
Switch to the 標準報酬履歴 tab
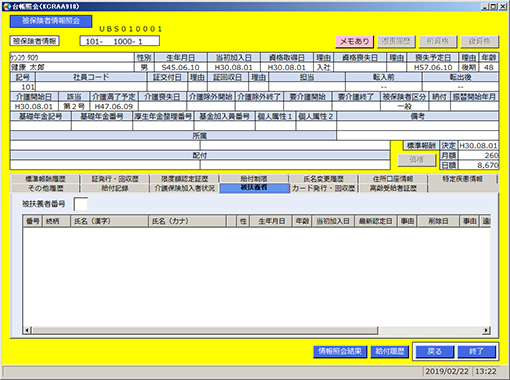pos(45,179)
